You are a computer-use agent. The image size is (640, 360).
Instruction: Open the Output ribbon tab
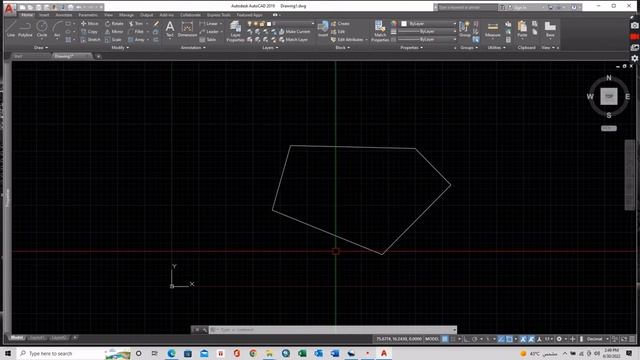tap(146, 15)
